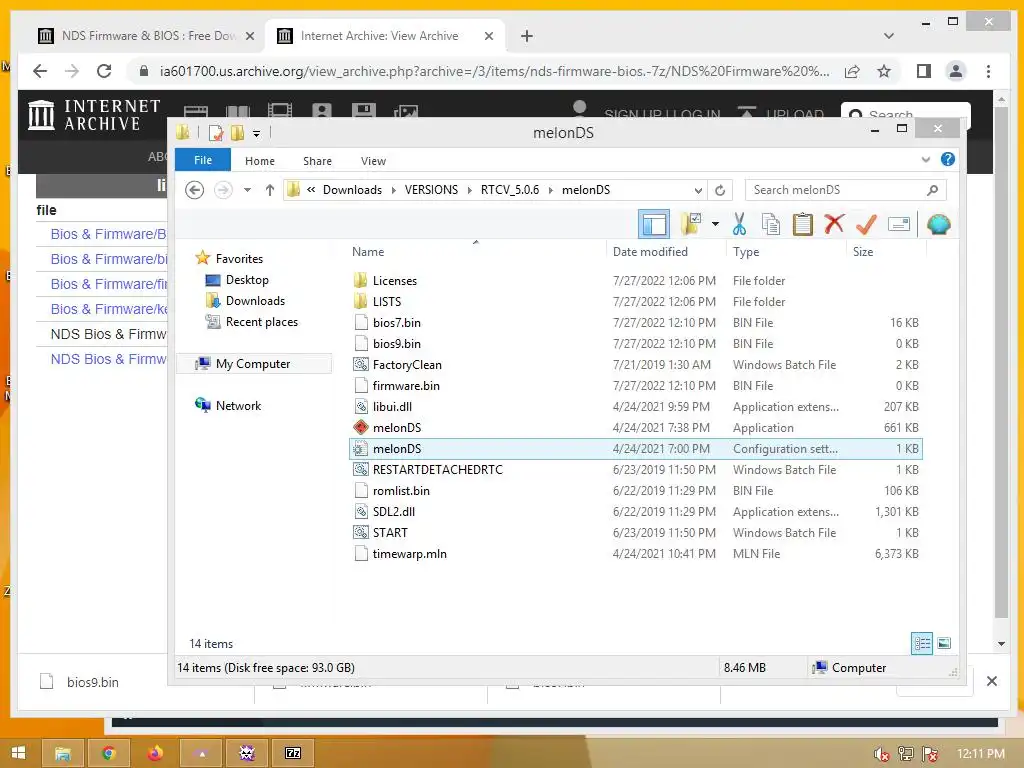The image size is (1024, 768).
Task: Click the Cut scissors icon
Action: tap(739, 224)
